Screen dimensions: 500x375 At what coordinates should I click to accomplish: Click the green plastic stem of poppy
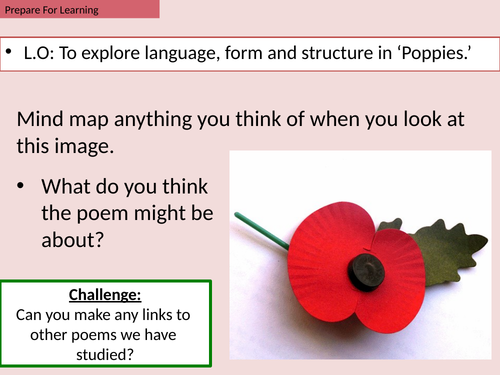point(262,231)
